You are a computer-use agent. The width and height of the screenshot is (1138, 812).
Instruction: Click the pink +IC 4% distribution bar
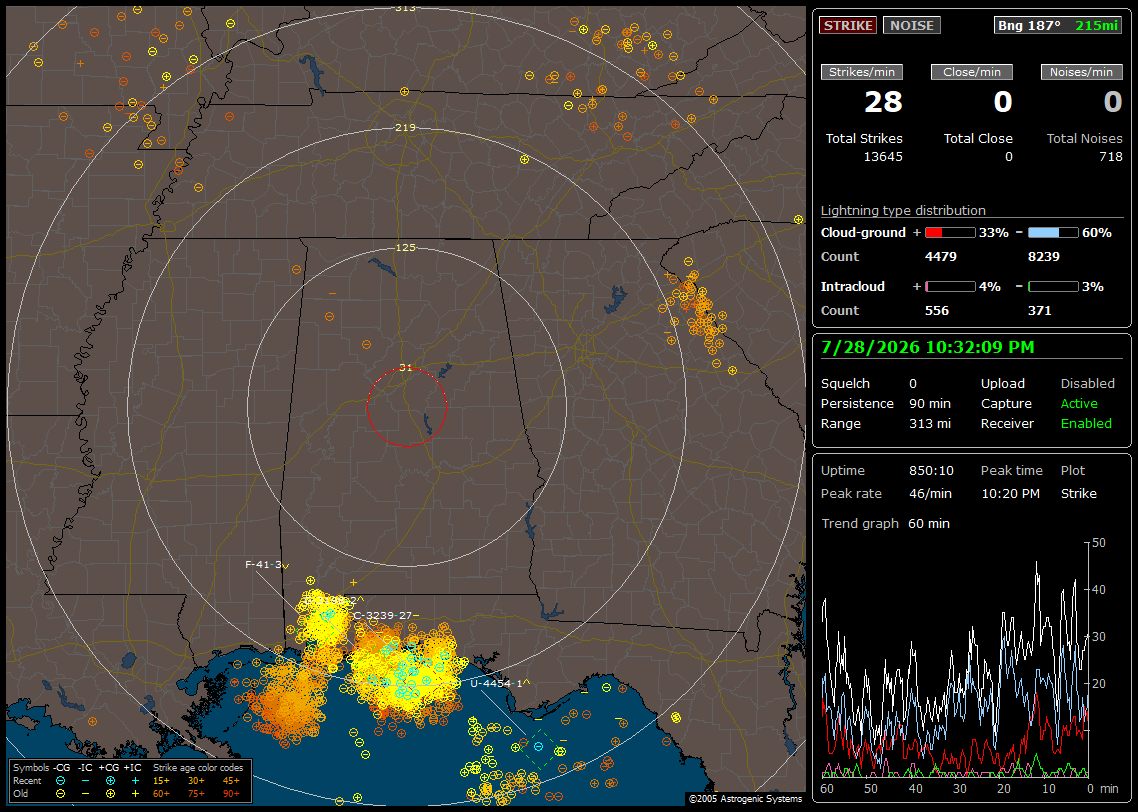click(950, 287)
